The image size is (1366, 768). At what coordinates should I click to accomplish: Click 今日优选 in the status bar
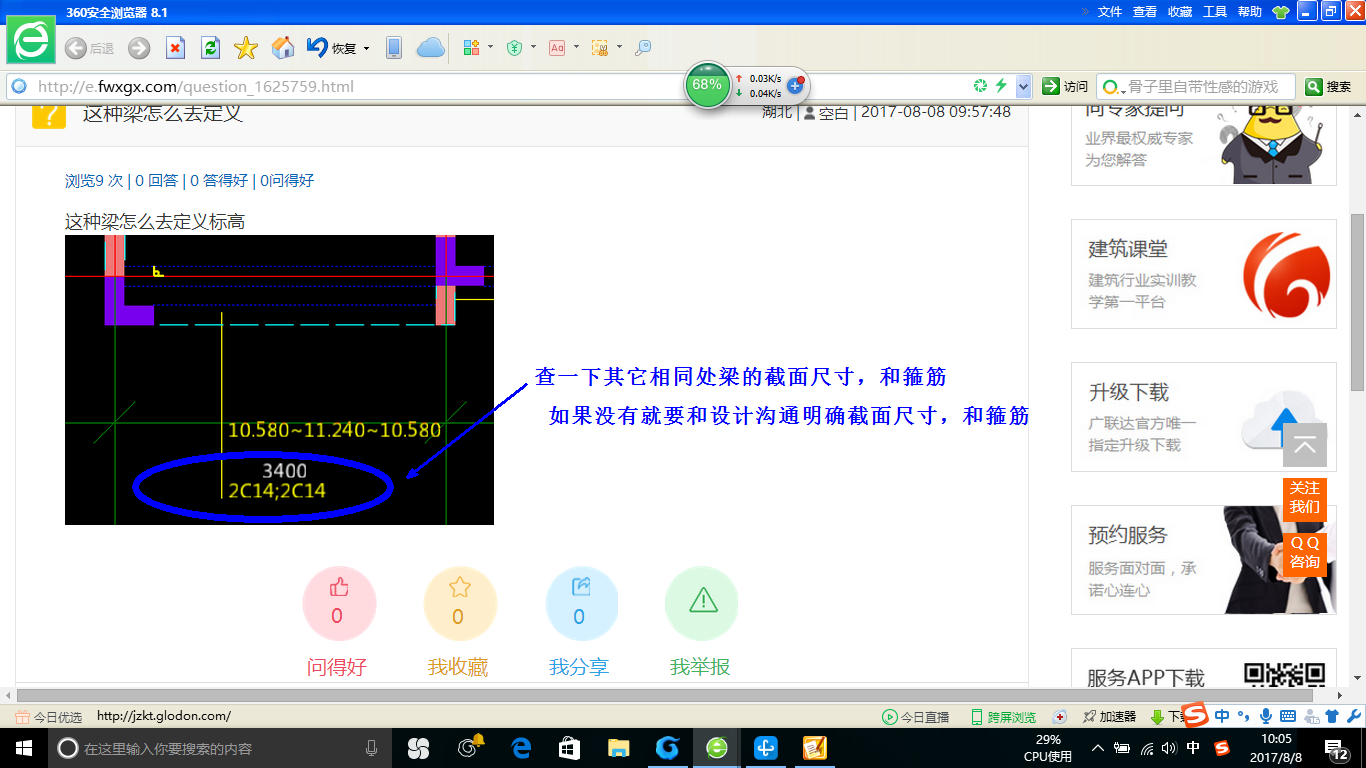50,717
